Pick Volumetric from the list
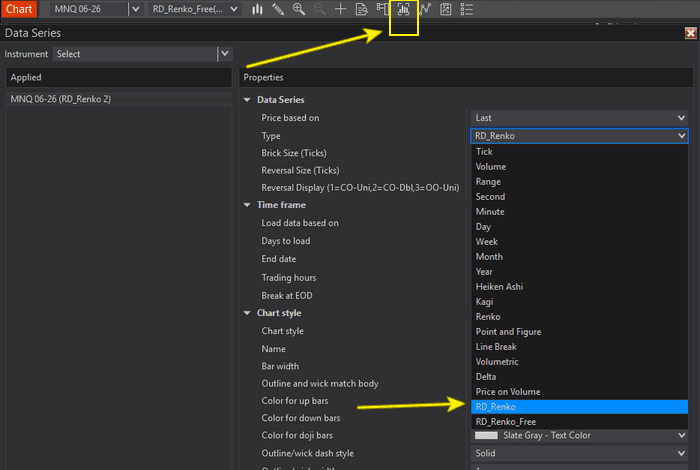Viewport: 700px width, 470px height. [579, 362]
